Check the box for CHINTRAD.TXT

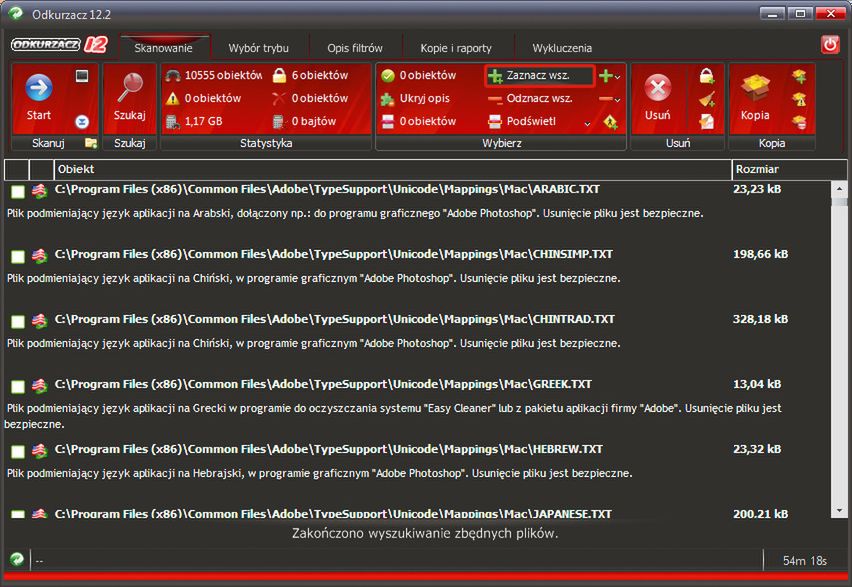(x=18, y=321)
